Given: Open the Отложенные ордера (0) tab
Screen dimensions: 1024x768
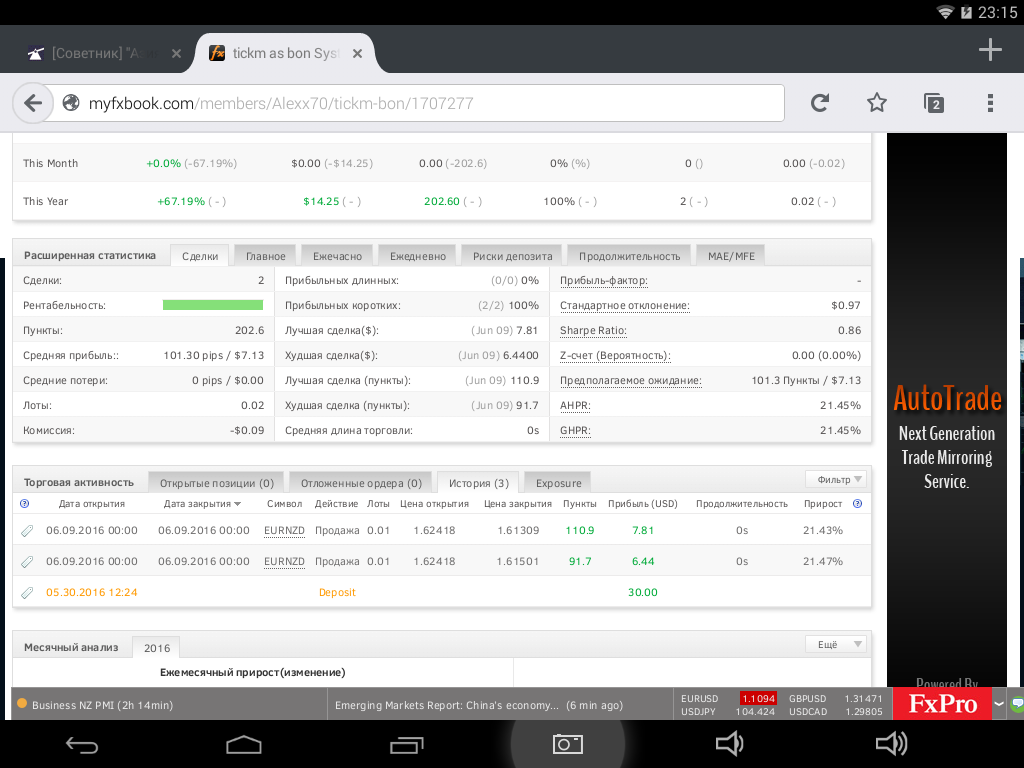Looking at the screenshot, I should 361,483.
